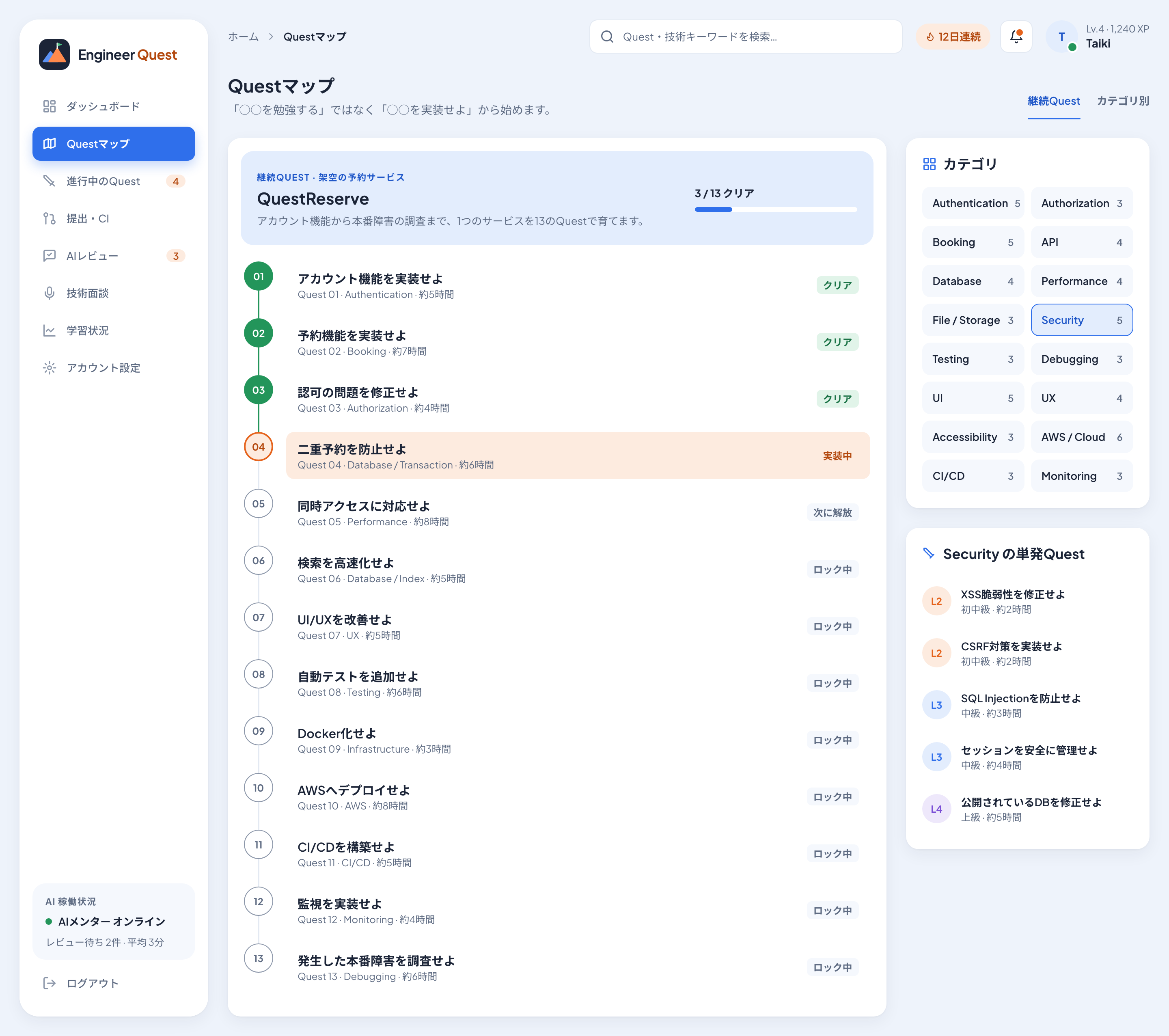This screenshot has width=1169, height=1036.
Task: Click the dashboard grid icon in sidebar
Action: tap(49, 106)
